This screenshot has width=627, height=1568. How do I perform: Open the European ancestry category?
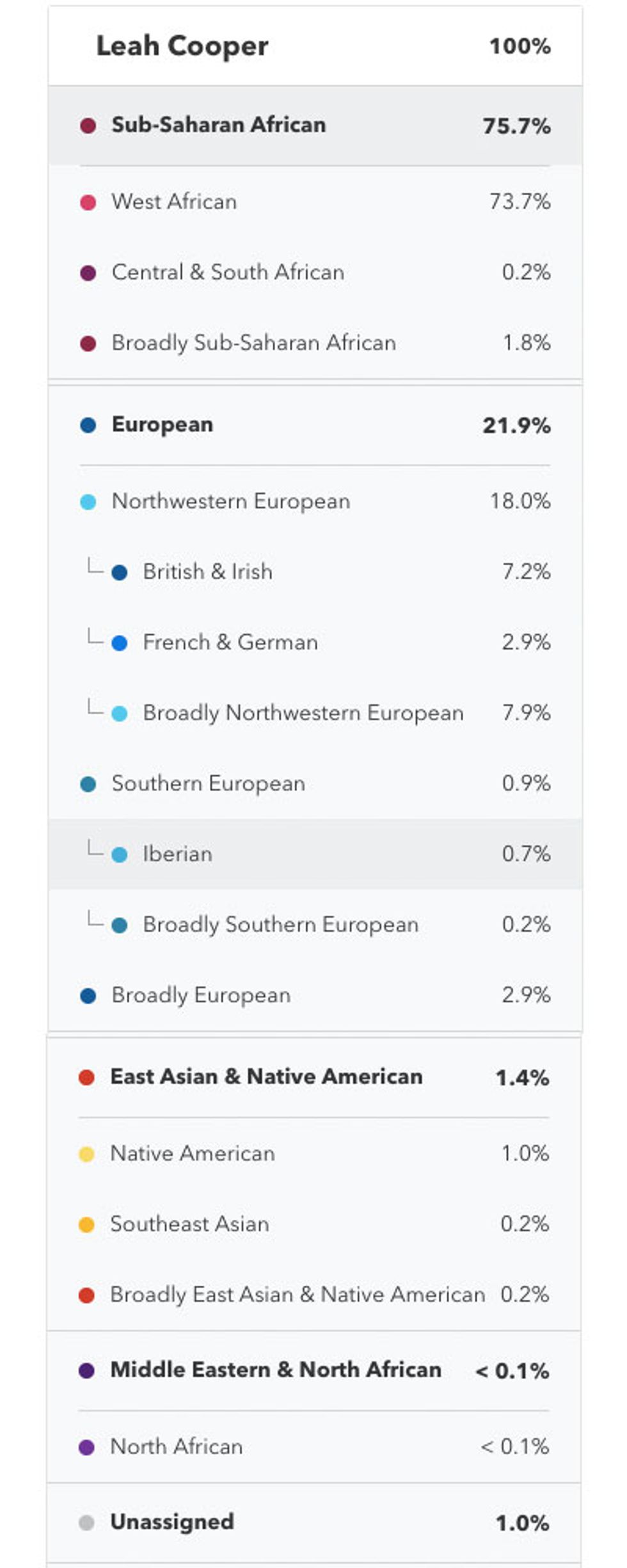(315, 425)
